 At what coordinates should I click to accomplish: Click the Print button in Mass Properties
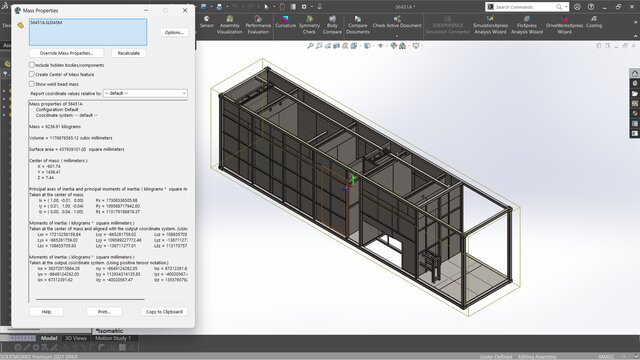(x=104, y=311)
